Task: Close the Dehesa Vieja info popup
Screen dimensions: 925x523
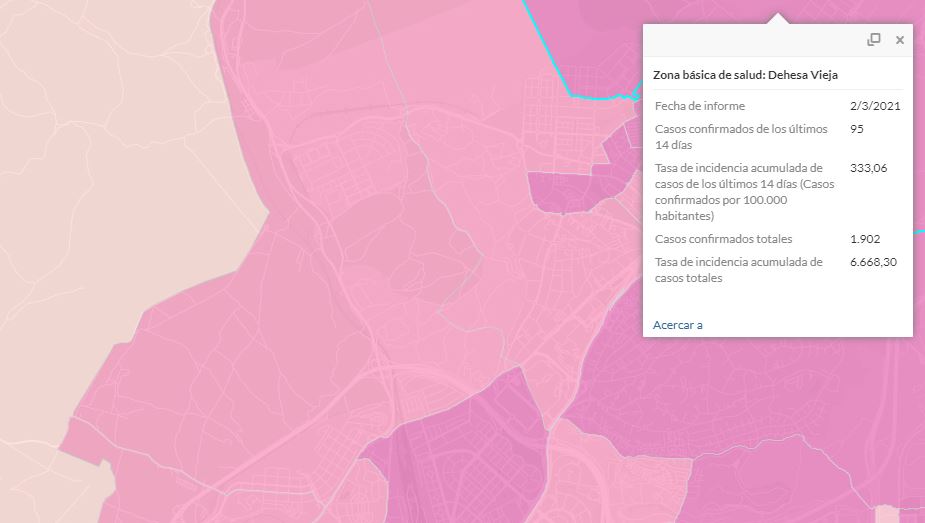Action: pyautogui.click(x=900, y=40)
